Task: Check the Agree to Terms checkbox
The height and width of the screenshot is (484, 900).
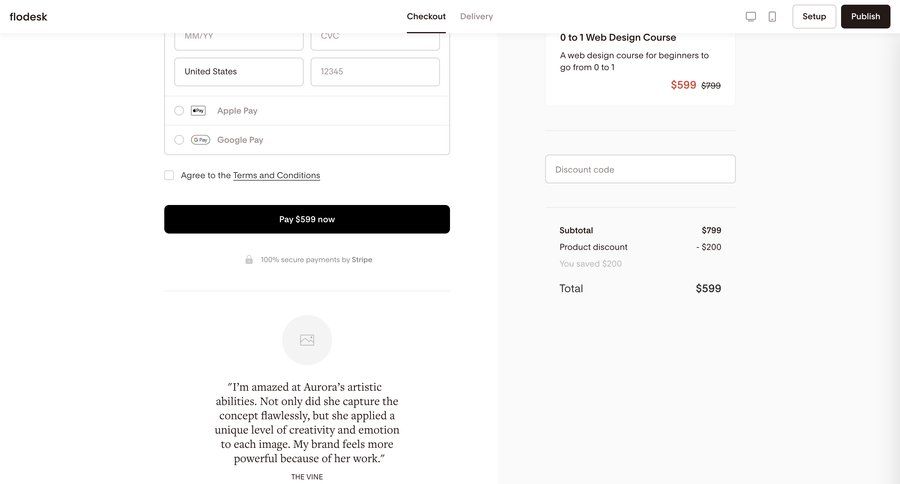Action: click(x=169, y=175)
